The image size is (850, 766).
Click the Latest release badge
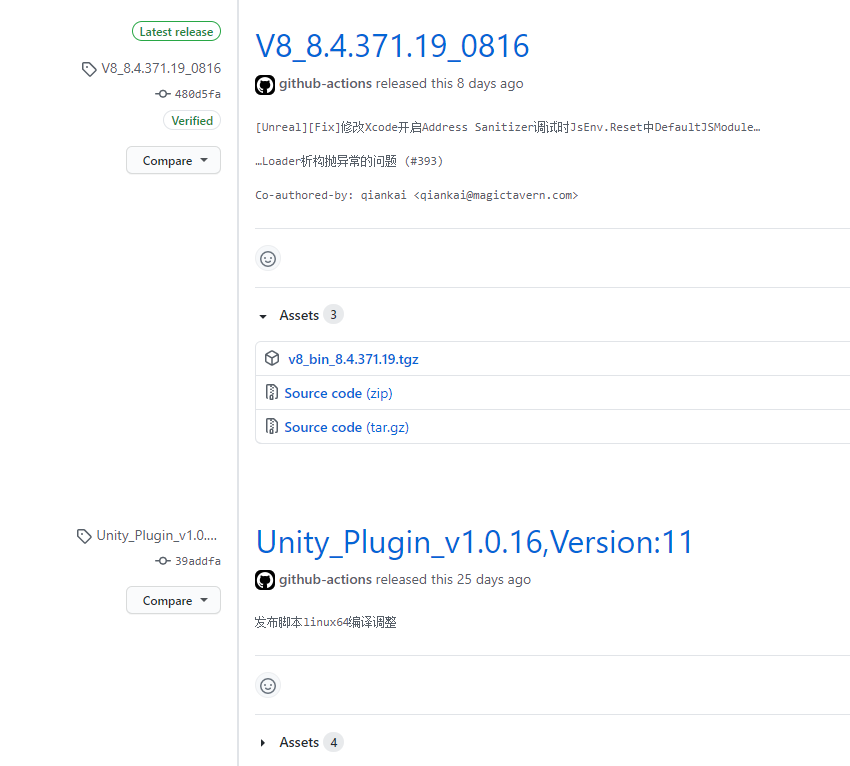(x=176, y=31)
